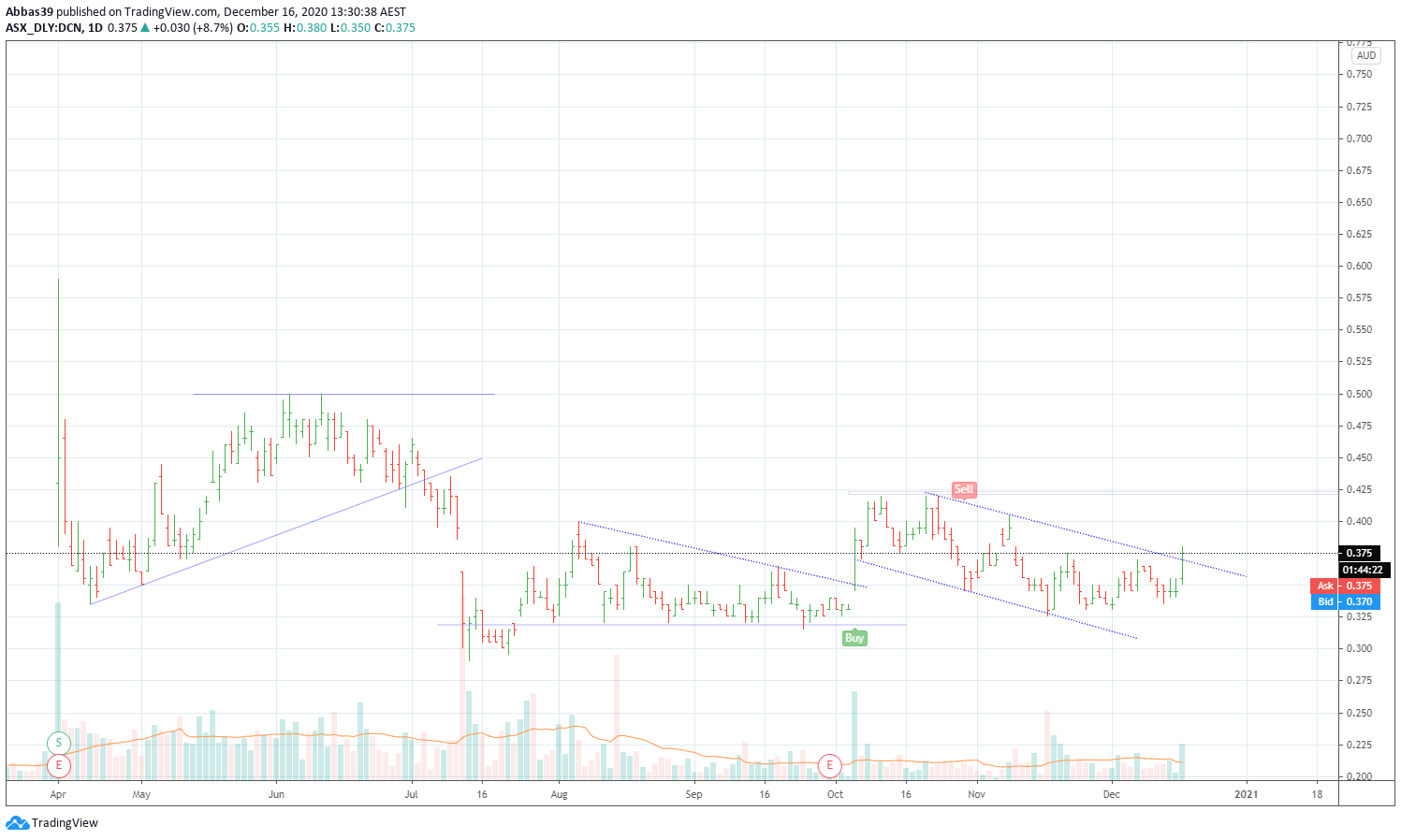
Task: Click the 18 label after 2021
Action: [1317, 794]
